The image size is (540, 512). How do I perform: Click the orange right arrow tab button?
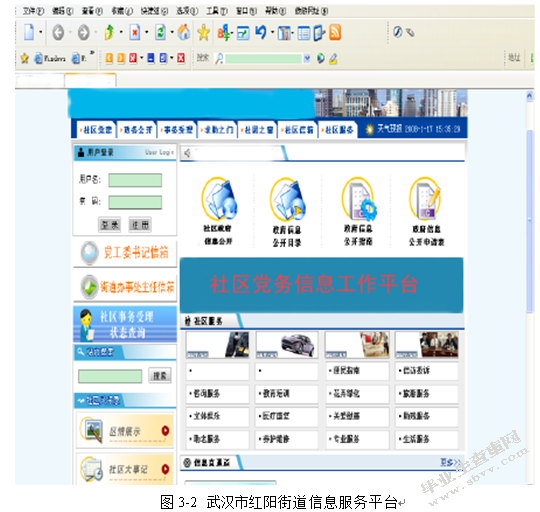pos(121,58)
